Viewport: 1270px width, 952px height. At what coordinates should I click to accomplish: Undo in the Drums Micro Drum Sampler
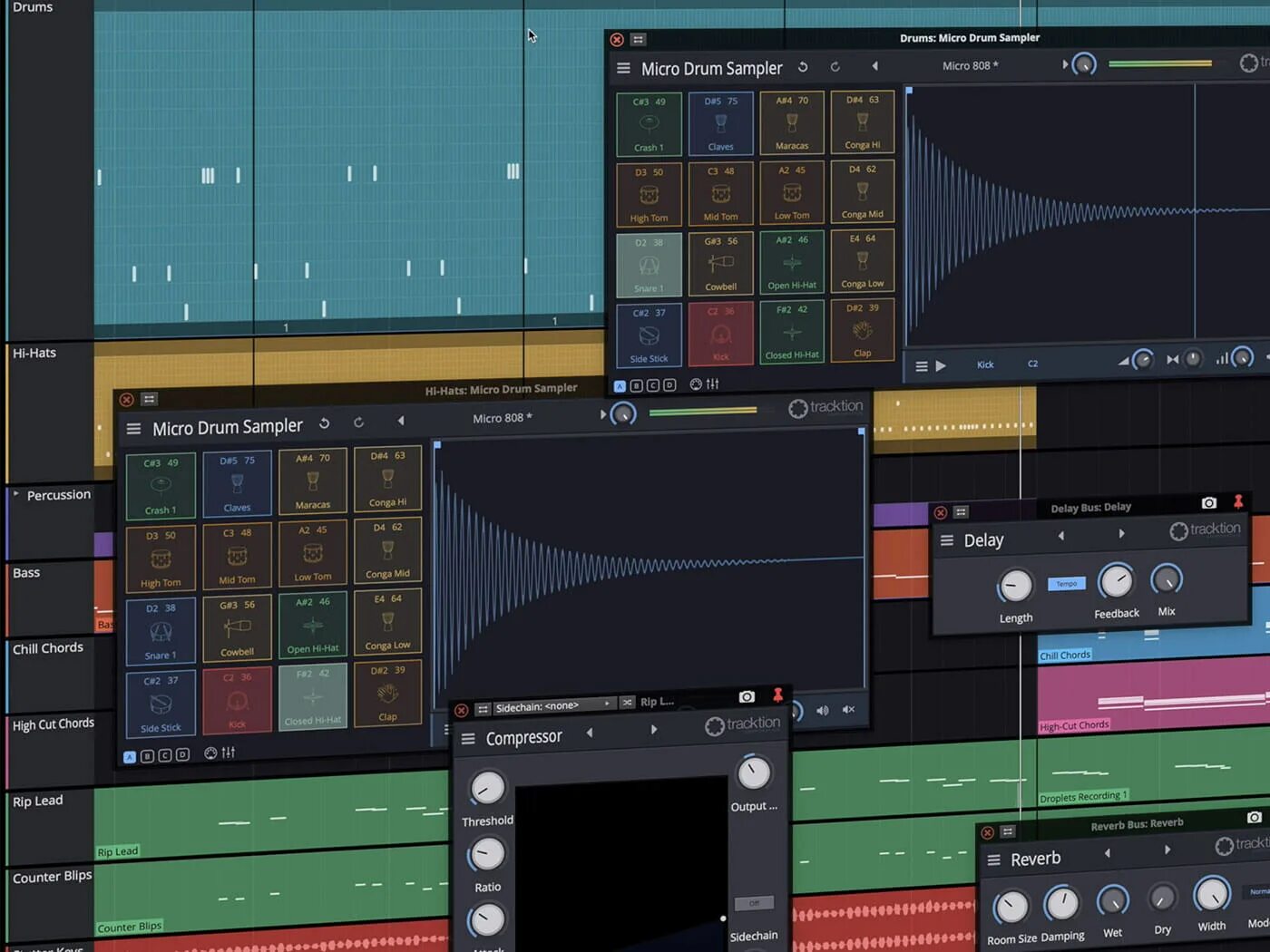(x=803, y=67)
